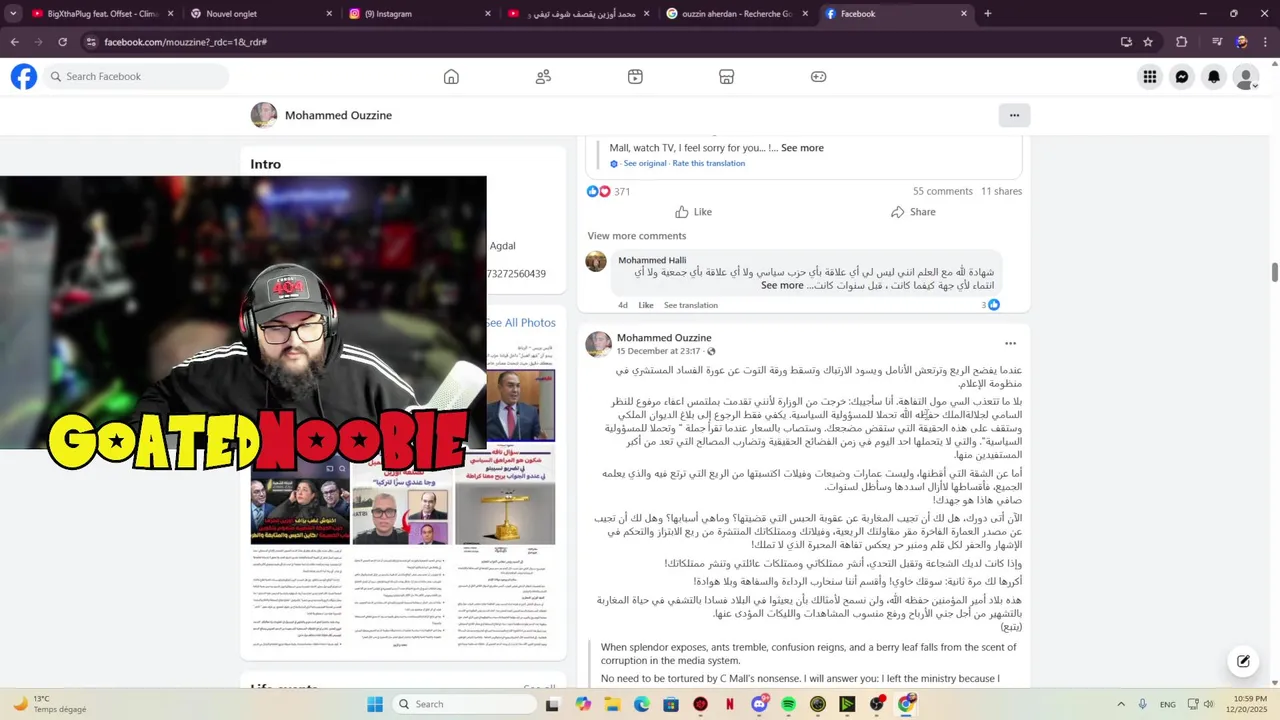This screenshot has height=720, width=1280.
Task: Switch to the ouzzin aherdan Google tab
Action: pos(738,14)
